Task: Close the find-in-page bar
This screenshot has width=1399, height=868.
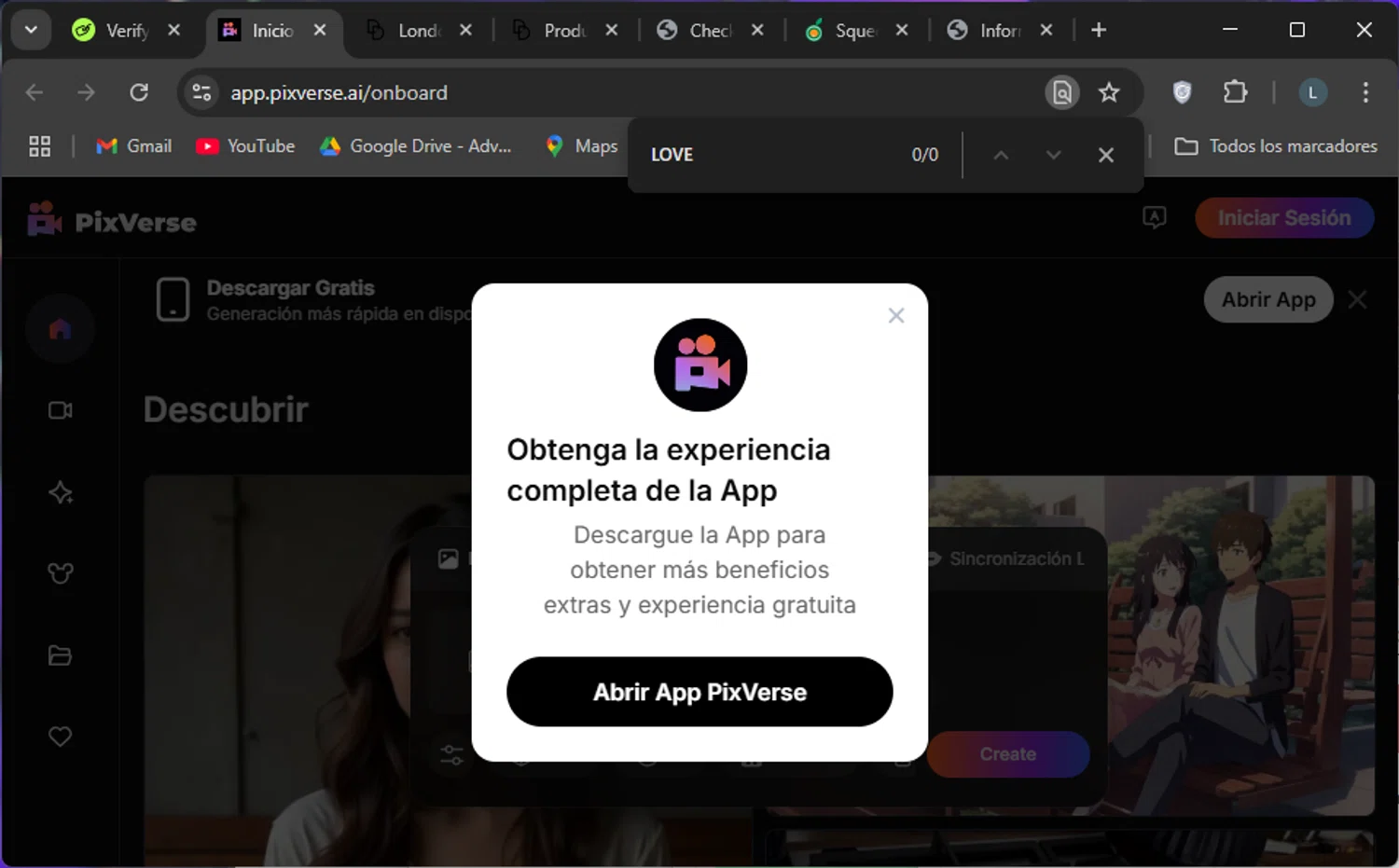Action: 1106,155
